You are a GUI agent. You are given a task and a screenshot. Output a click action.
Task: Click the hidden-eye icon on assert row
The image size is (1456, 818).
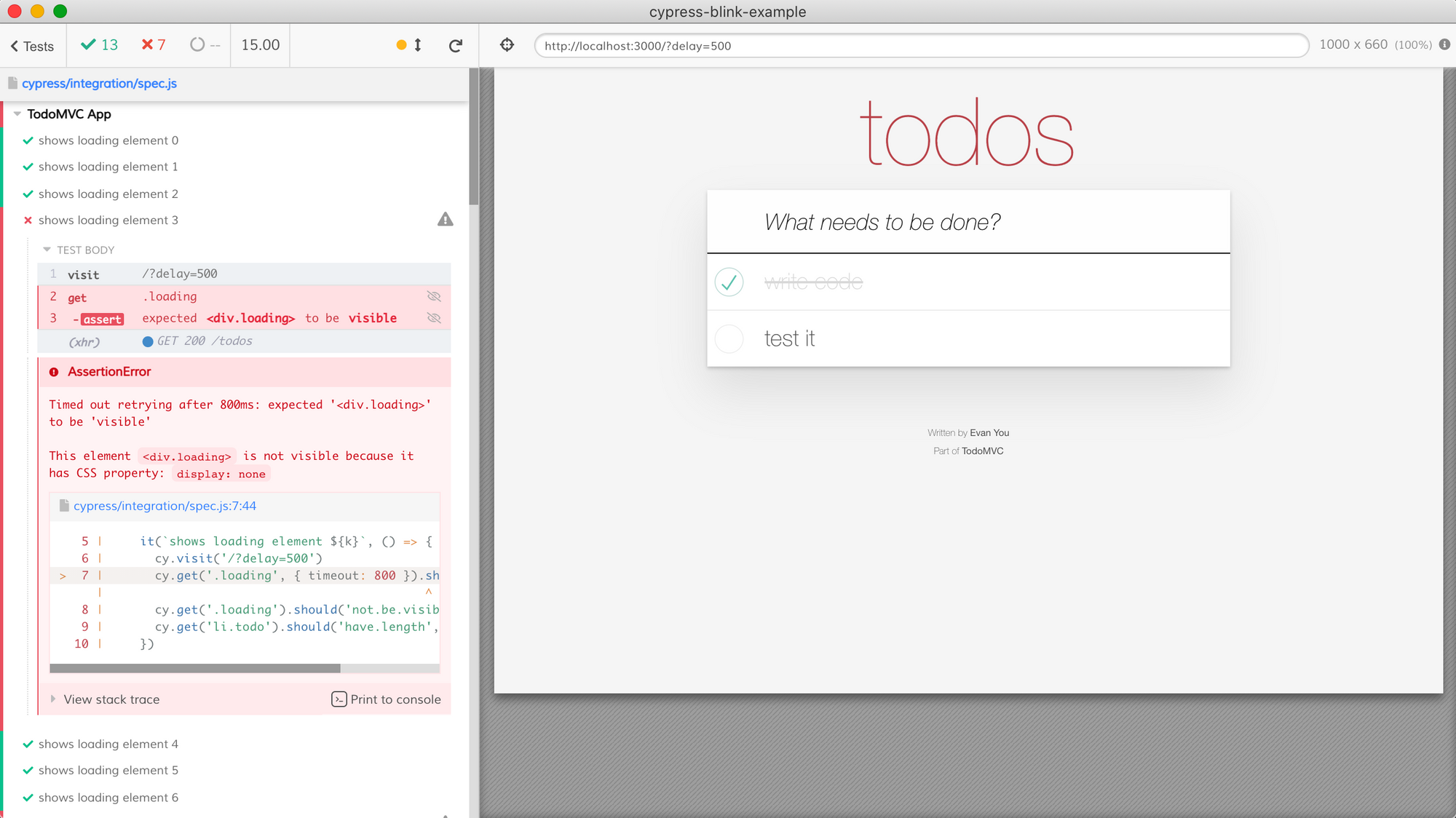[x=434, y=318]
